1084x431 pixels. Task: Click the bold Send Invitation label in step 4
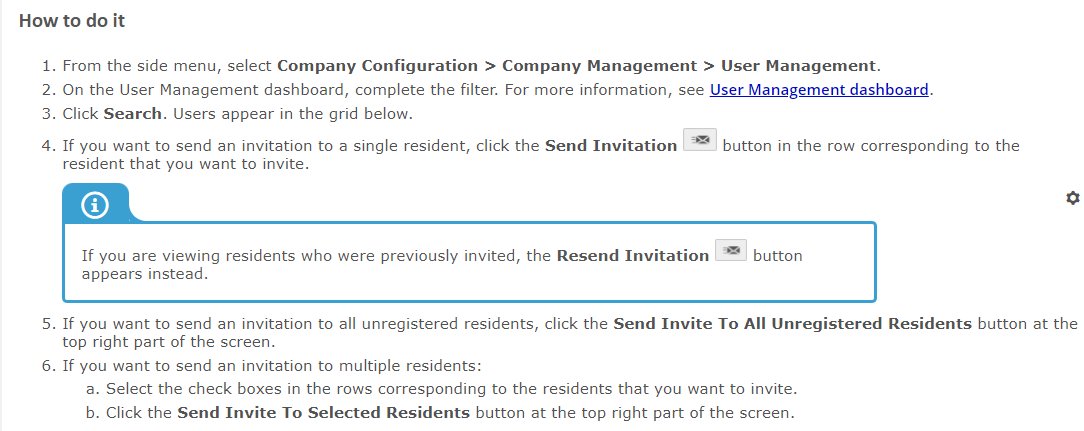pyautogui.click(x=610, y=146)
